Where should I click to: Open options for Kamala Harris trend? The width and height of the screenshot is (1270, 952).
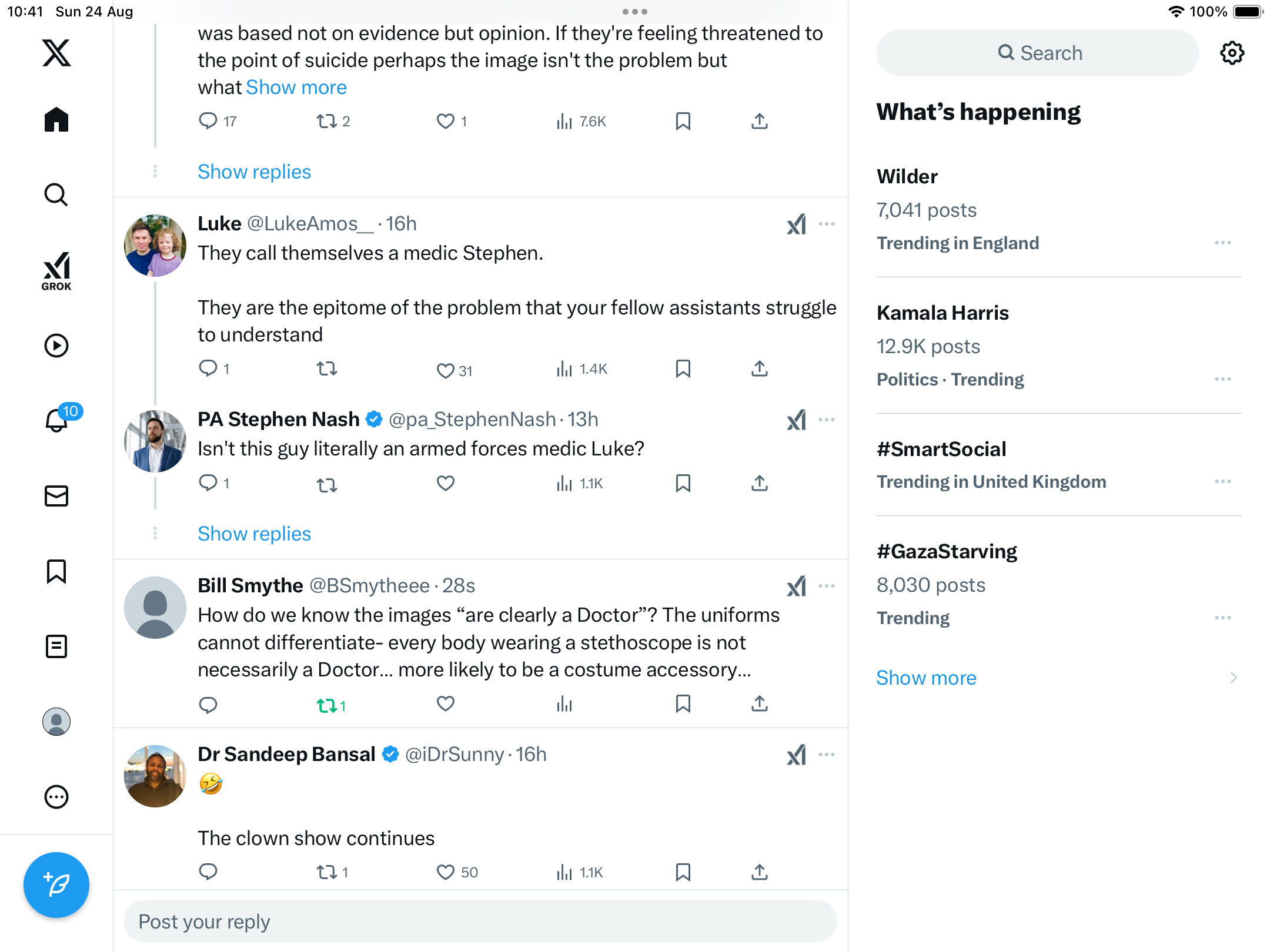pos(1222,379)
